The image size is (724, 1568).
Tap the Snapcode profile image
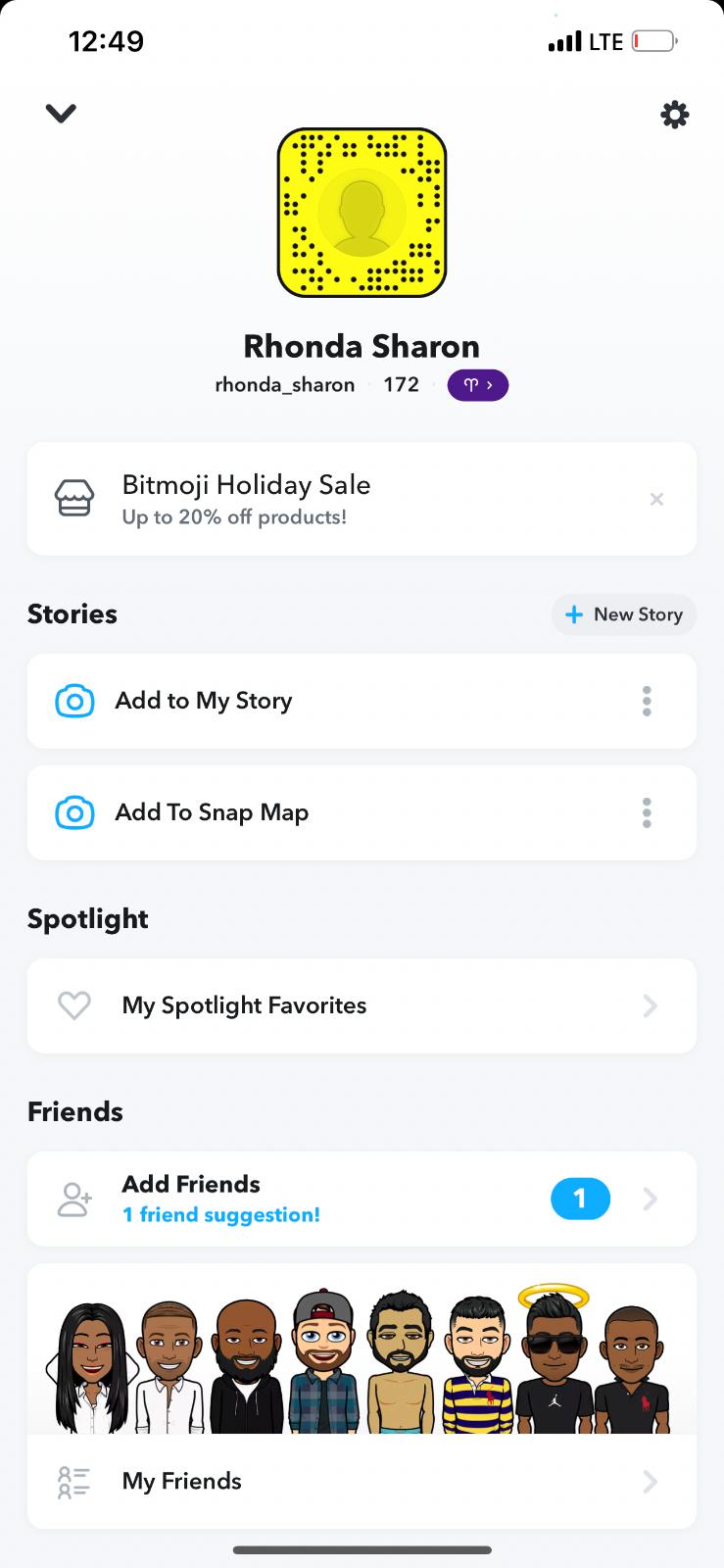[362, 213]
